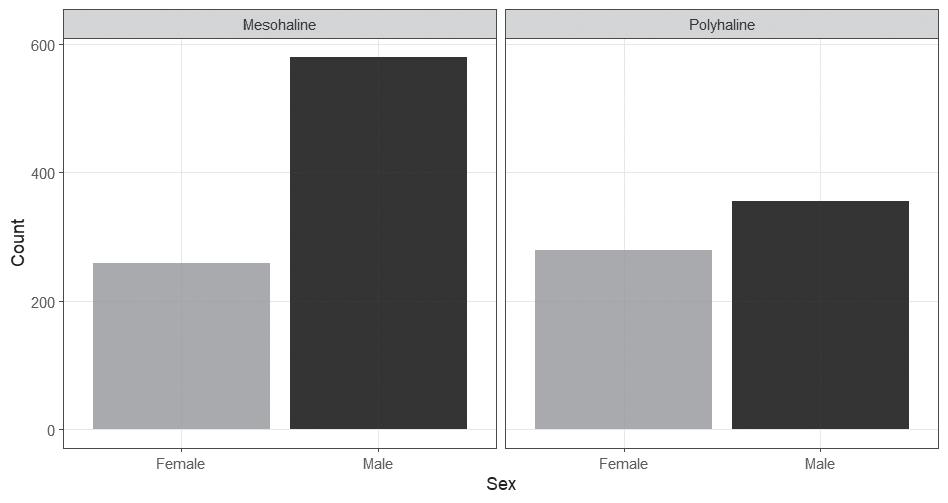The width and height of the screenshot is (948, 503).
Task: Click the Mesohaline facet strip label
Action: pyautogui.click(x=279, y=25)
